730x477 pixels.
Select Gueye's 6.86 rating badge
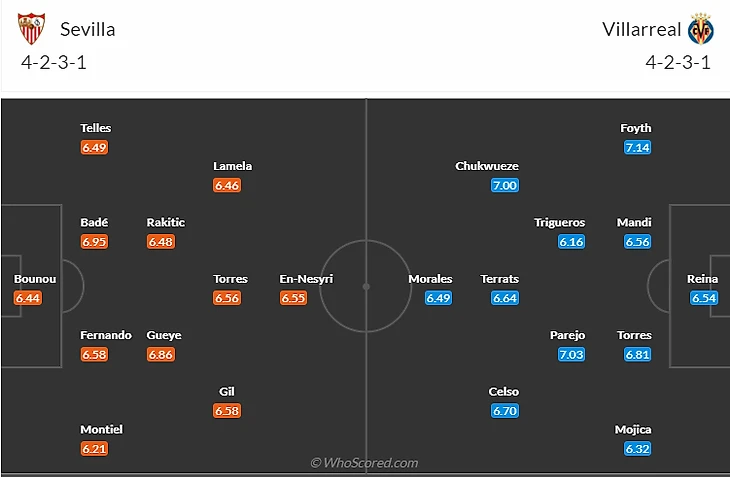[x=160, y=354]
